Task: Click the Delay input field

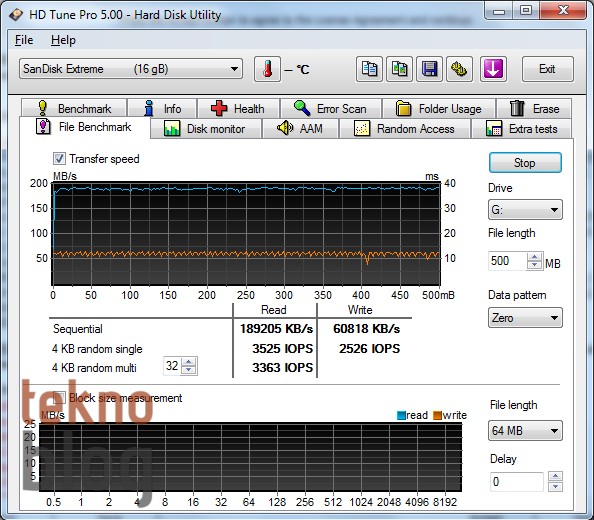Action: (517, 482)
